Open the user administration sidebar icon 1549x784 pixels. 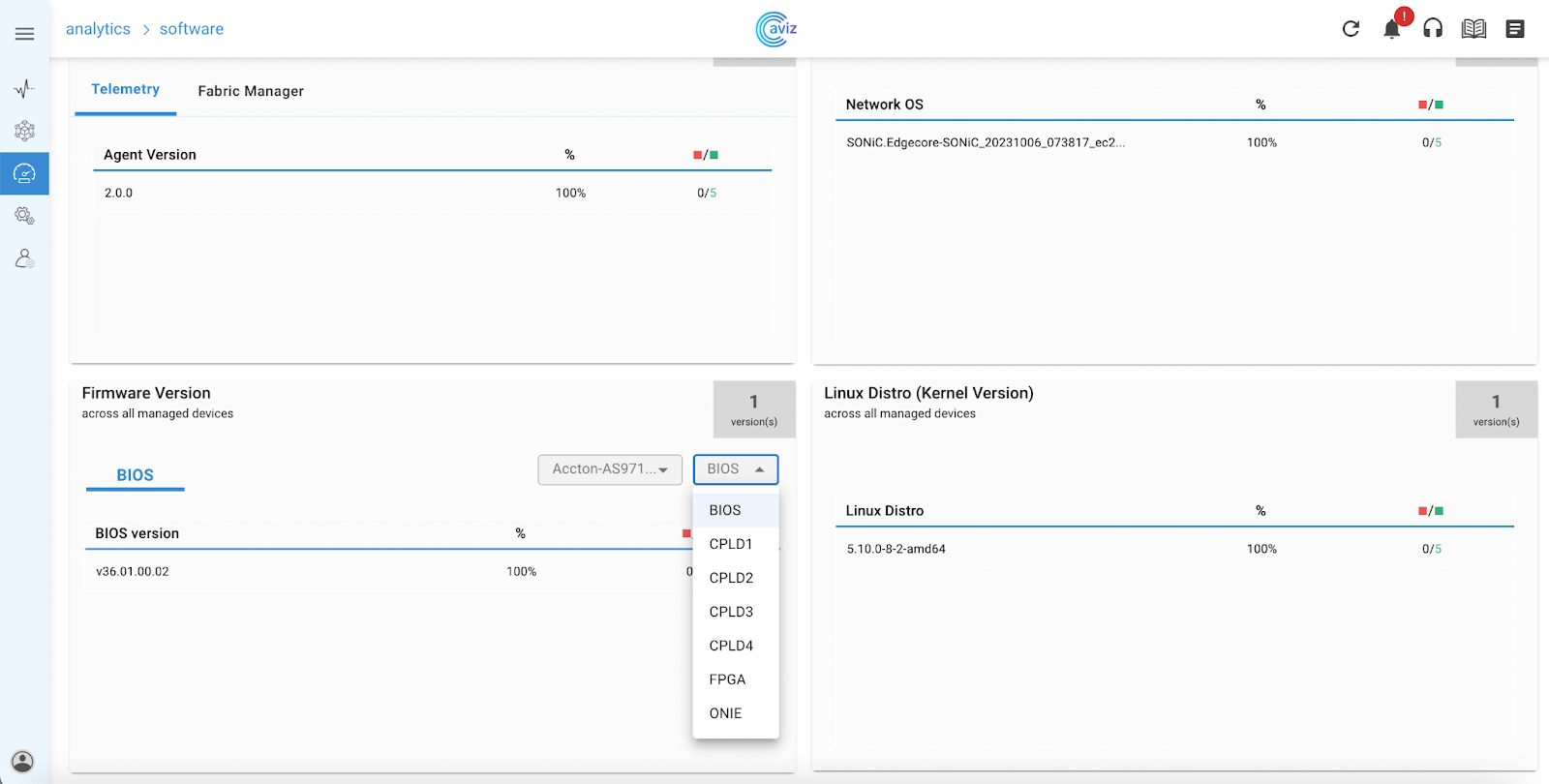click(x=24, y=258)
